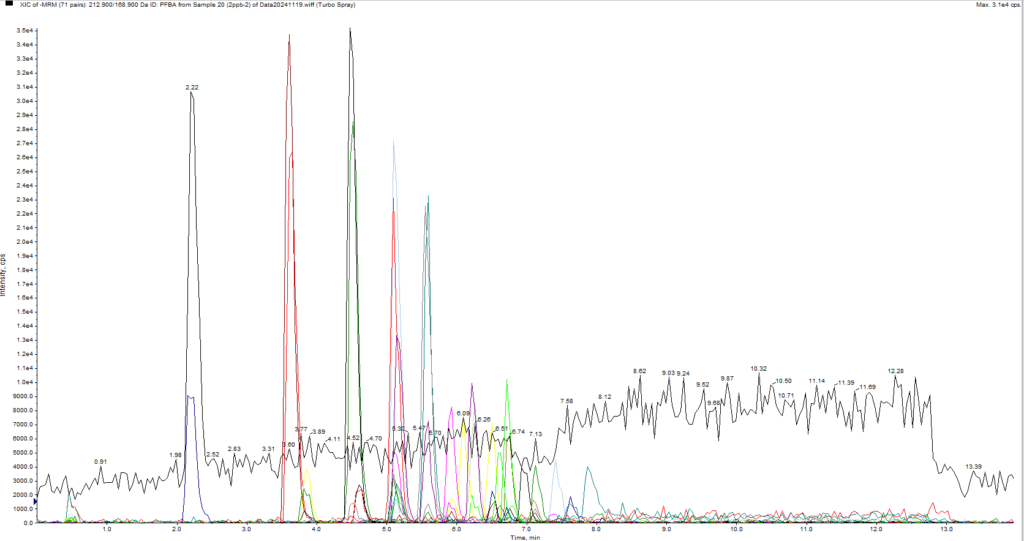
Task: Select the 12.28 peak label
Action: (896, 371)
